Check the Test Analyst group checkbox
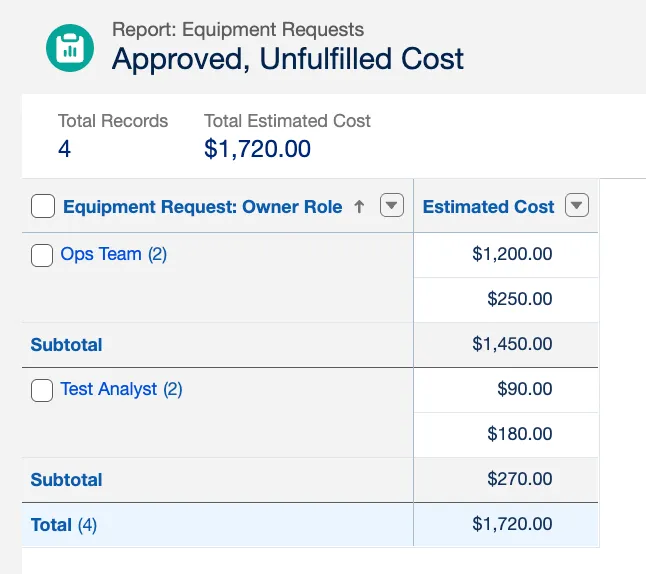The width and height of the screenshot is (646, 574). (42, 390)
